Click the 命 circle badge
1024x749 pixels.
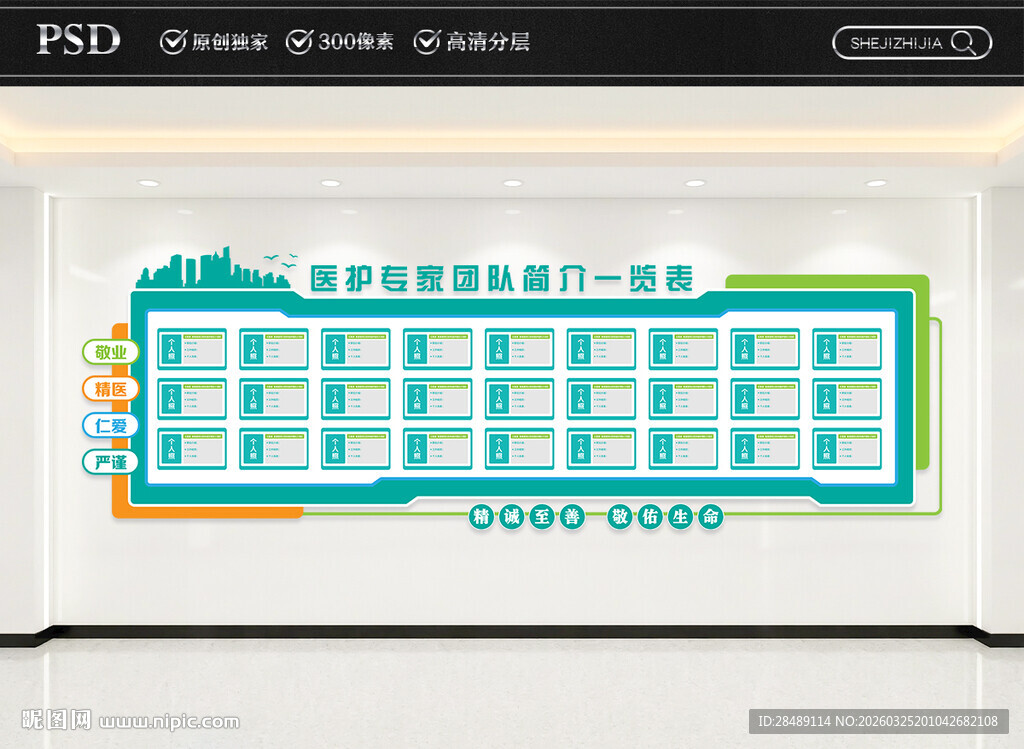[711, 517]
